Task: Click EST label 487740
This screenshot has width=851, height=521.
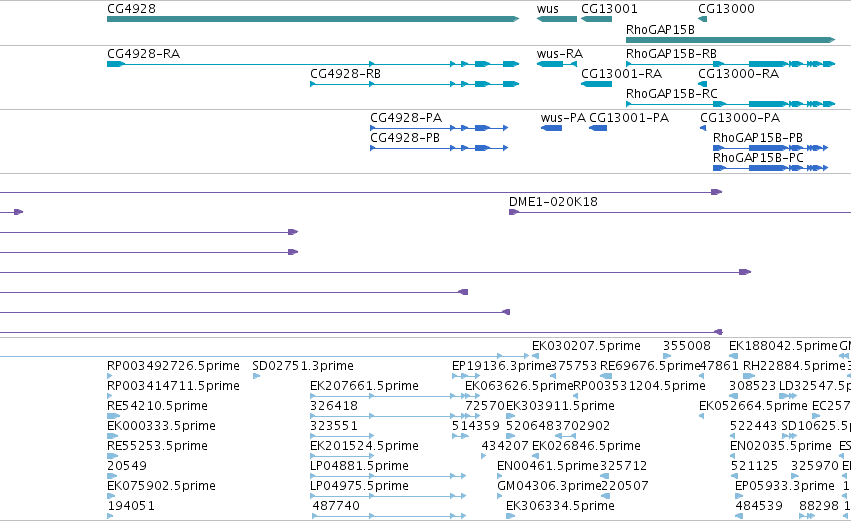Action: point(336,507)
